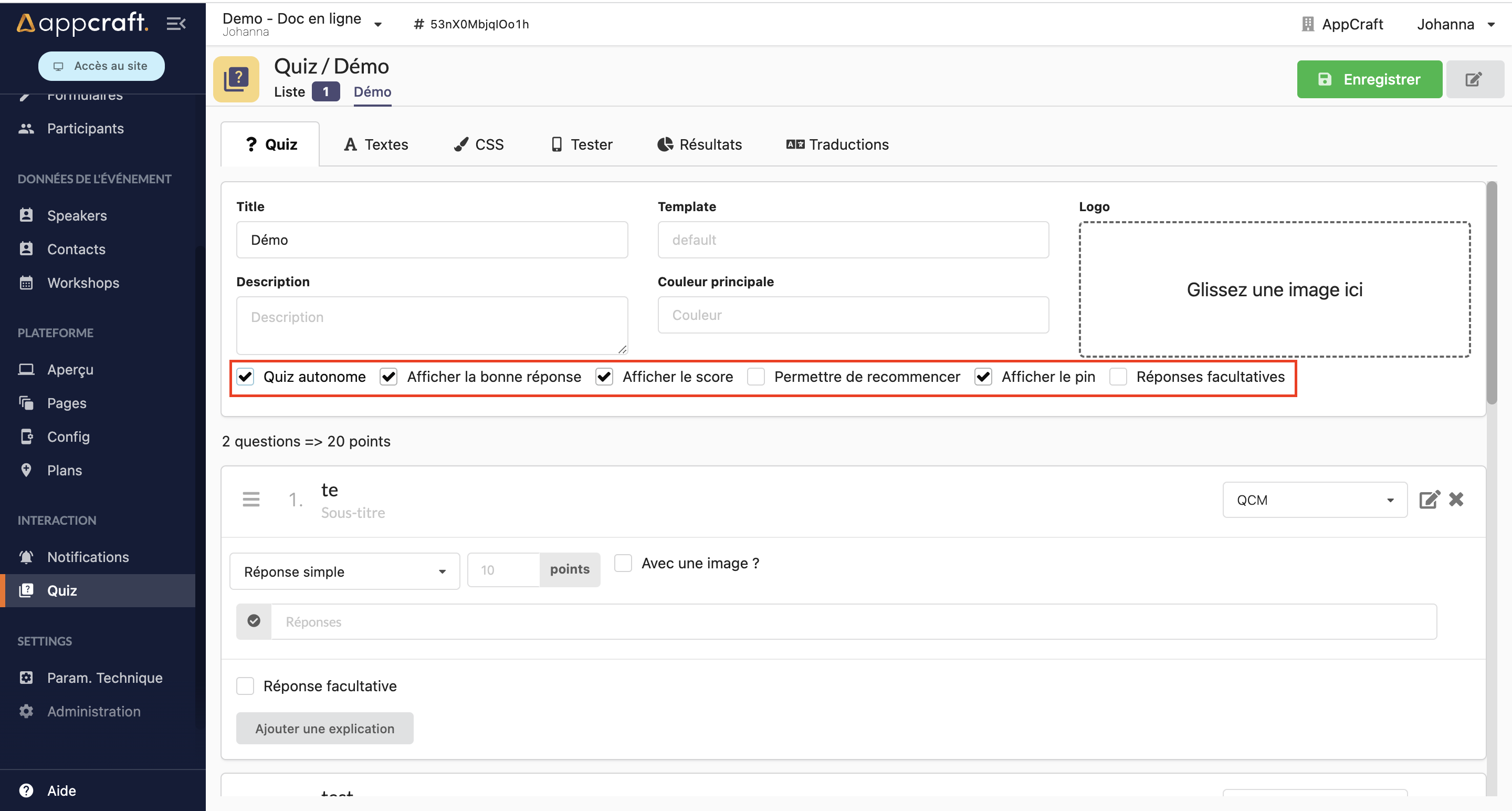Click the Ajouter une explication button

tap(324, 728)
